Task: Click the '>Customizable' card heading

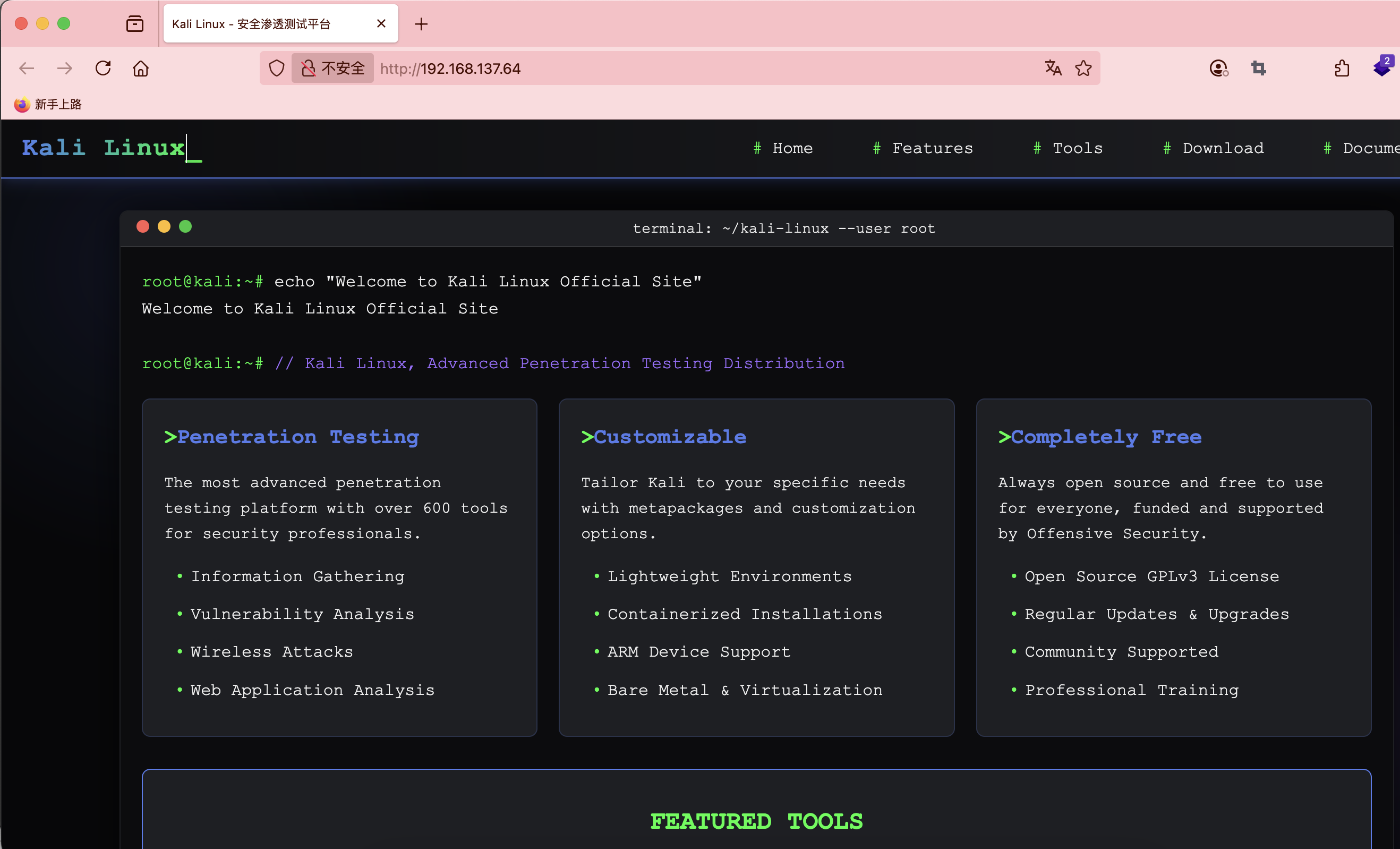Action: pyautogui.click(x=664, y=437)
